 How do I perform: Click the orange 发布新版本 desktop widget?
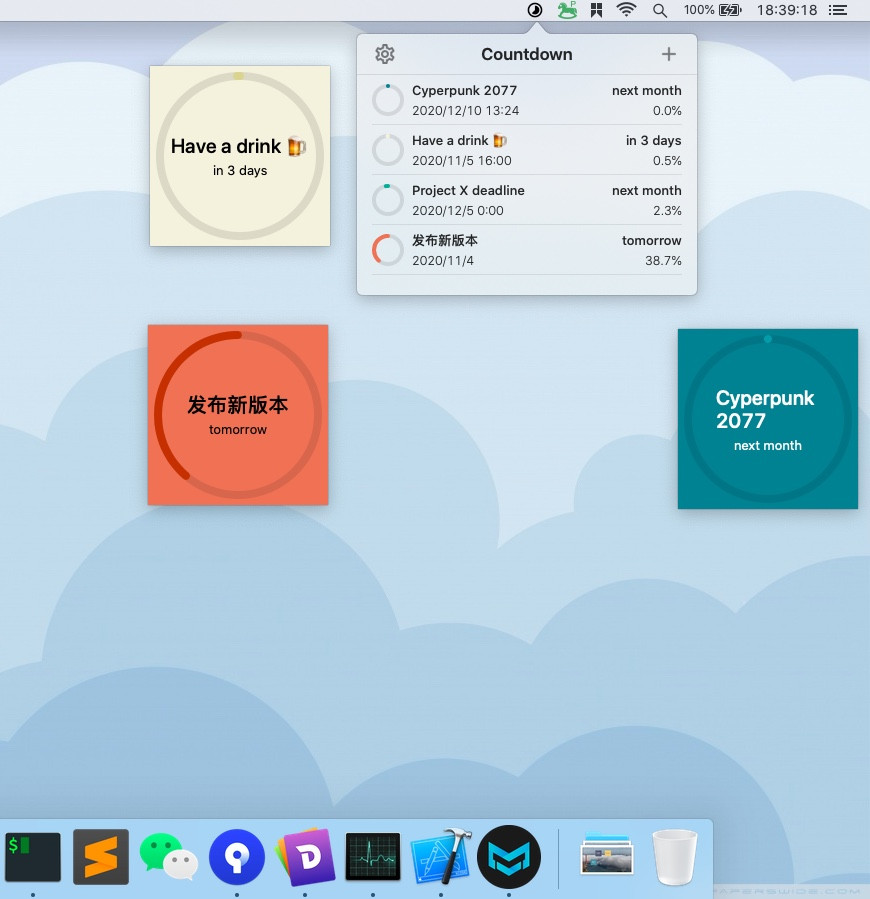click(x=238, y=415)
